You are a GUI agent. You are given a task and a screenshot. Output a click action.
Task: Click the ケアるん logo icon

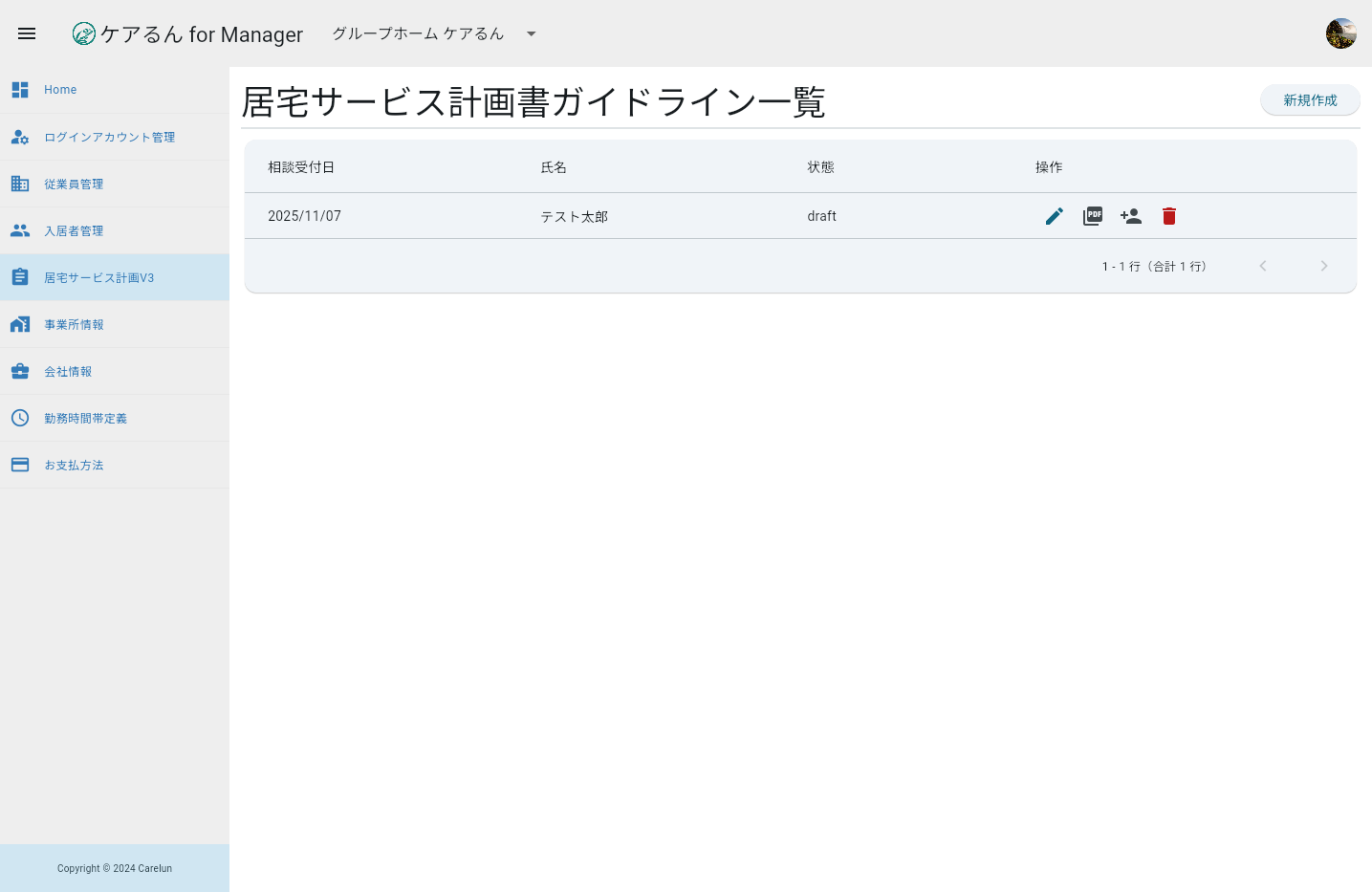(x=84, y=33)
